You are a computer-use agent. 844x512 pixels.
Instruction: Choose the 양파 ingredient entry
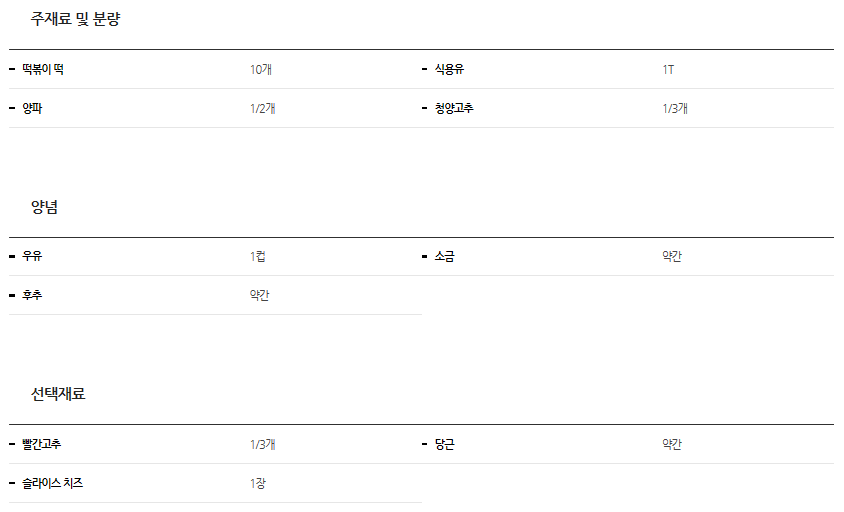(x=32, y=108)
